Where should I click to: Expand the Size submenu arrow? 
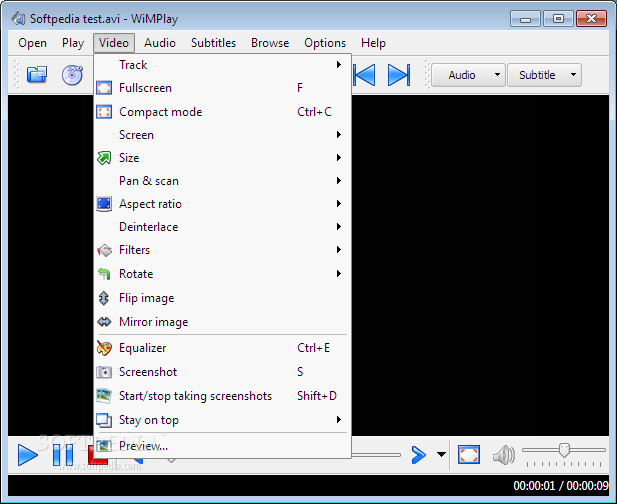click(339, 158)
